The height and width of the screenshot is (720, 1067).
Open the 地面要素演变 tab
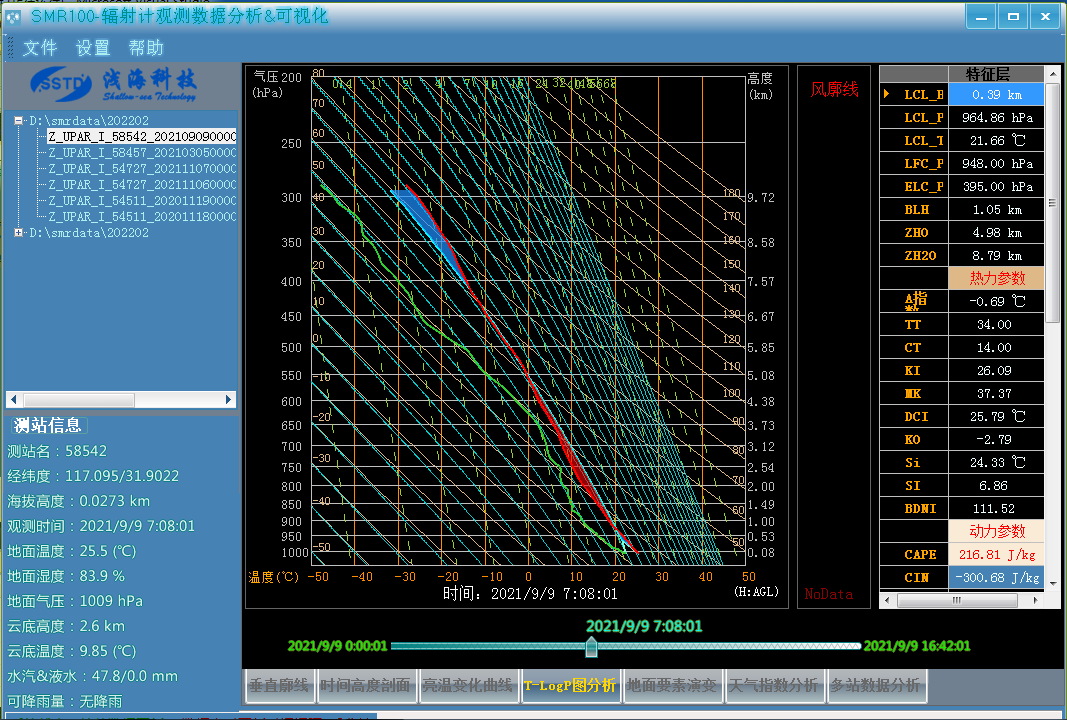coord(672,685)
